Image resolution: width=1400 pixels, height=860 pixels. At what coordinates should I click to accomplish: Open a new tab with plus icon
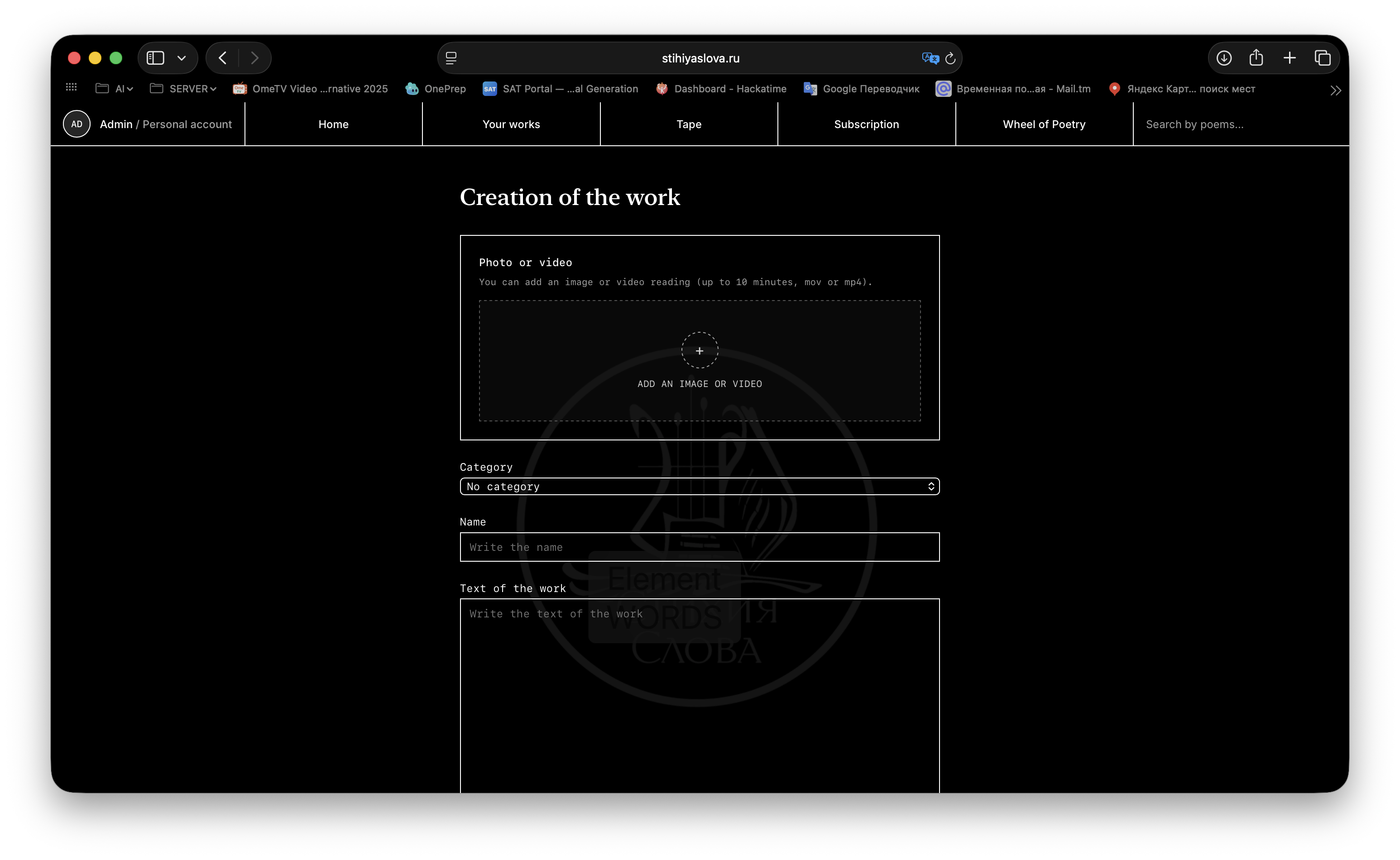tap(1290, 58)
